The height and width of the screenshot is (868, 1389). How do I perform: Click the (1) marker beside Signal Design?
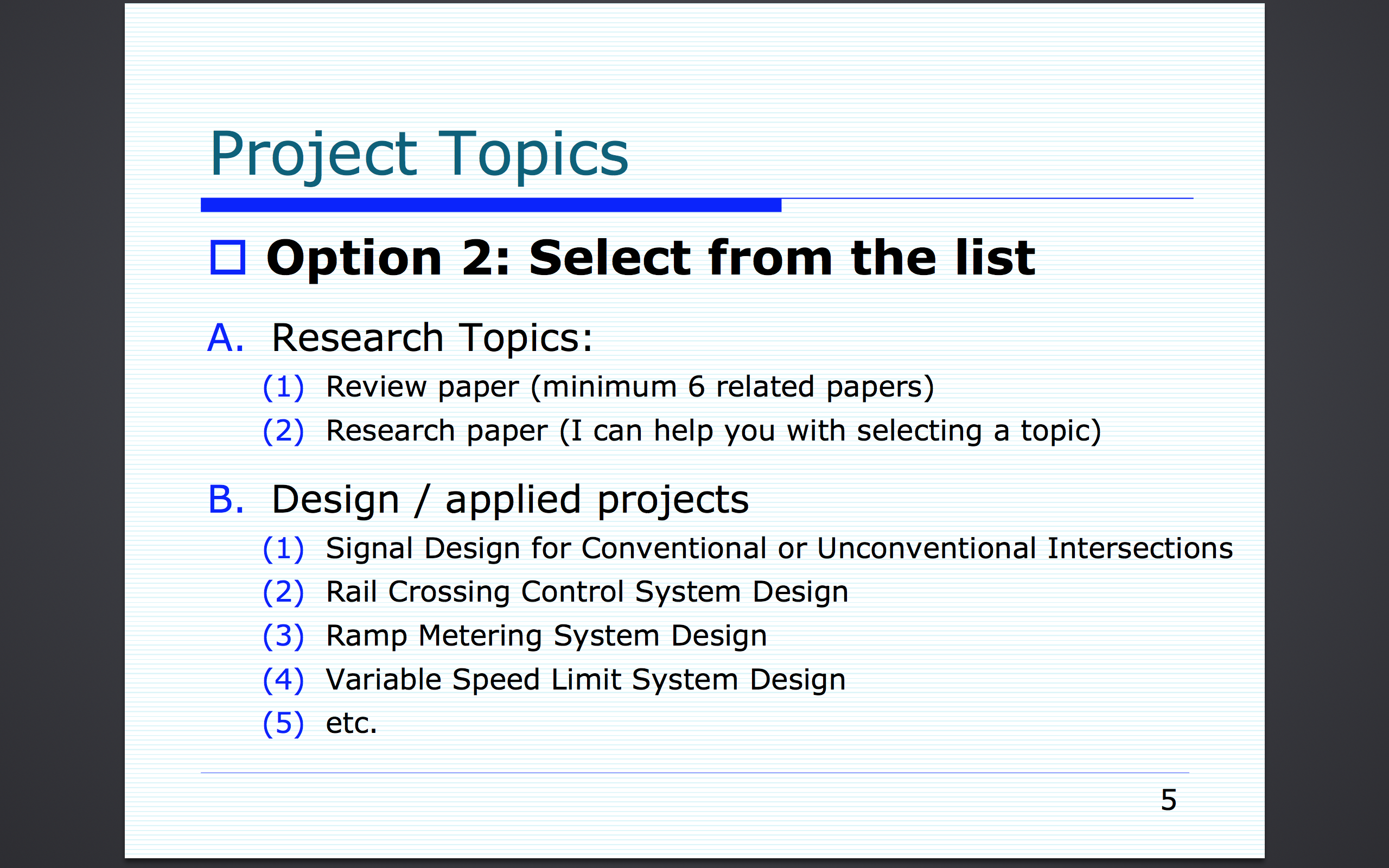(x=283, y=549)
